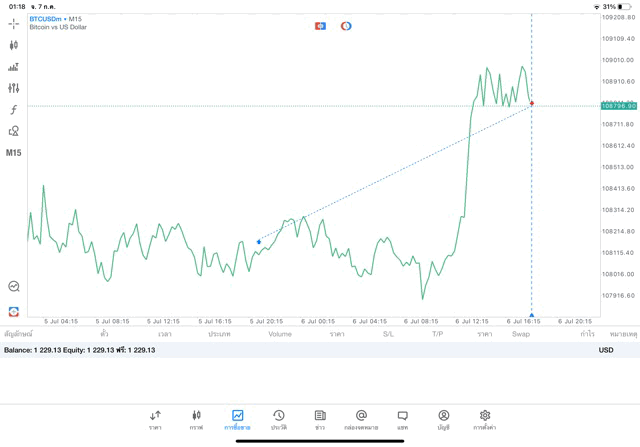
Task: Open the History (ประวัติ) tab
Action: click(x=279, y=419)
